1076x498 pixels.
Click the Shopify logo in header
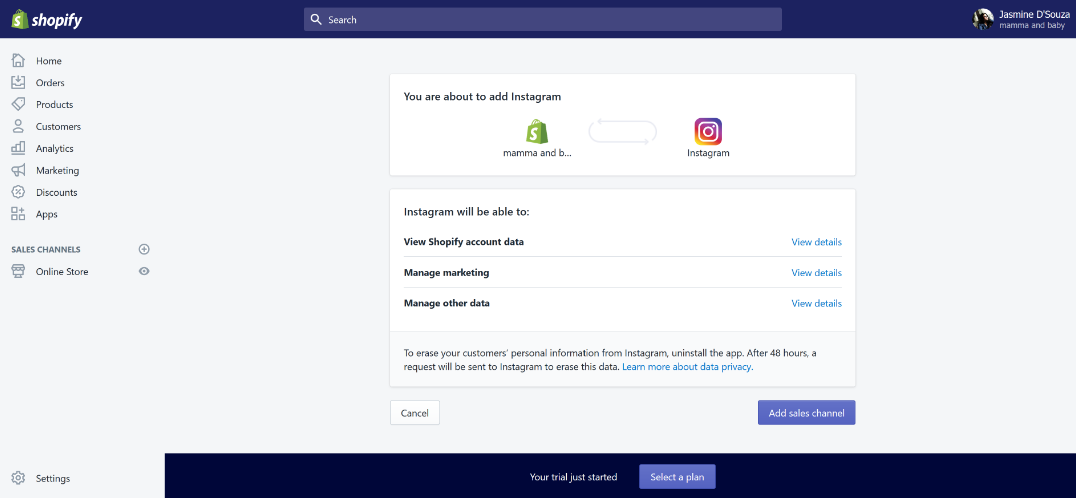click(x=47, y=19)
